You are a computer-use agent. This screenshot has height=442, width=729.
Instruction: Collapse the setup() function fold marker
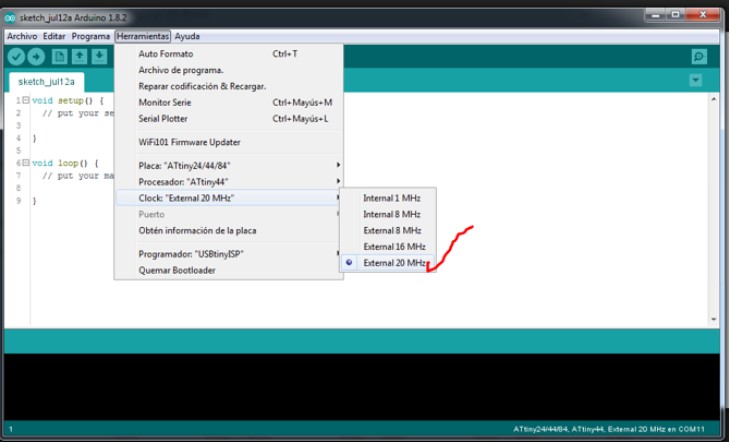(26, 100)
